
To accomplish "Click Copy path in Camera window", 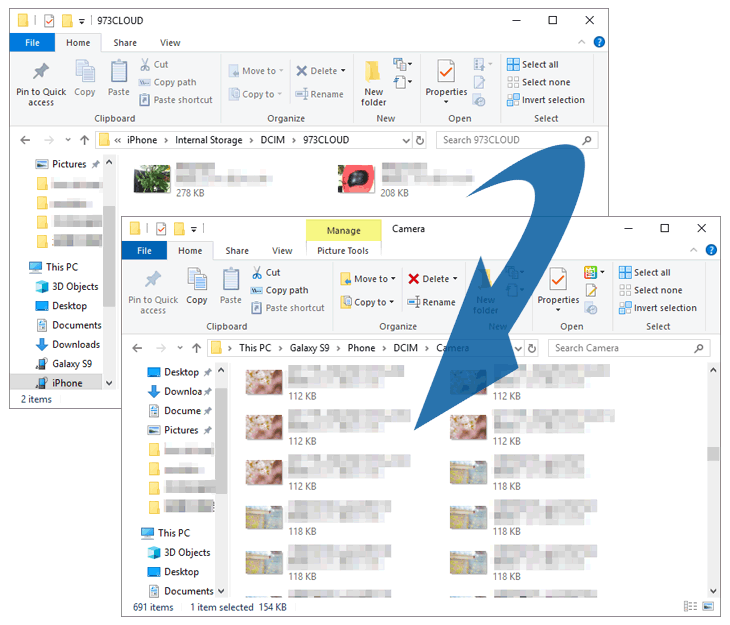I will pyautogui.click(x=279, y=290).
